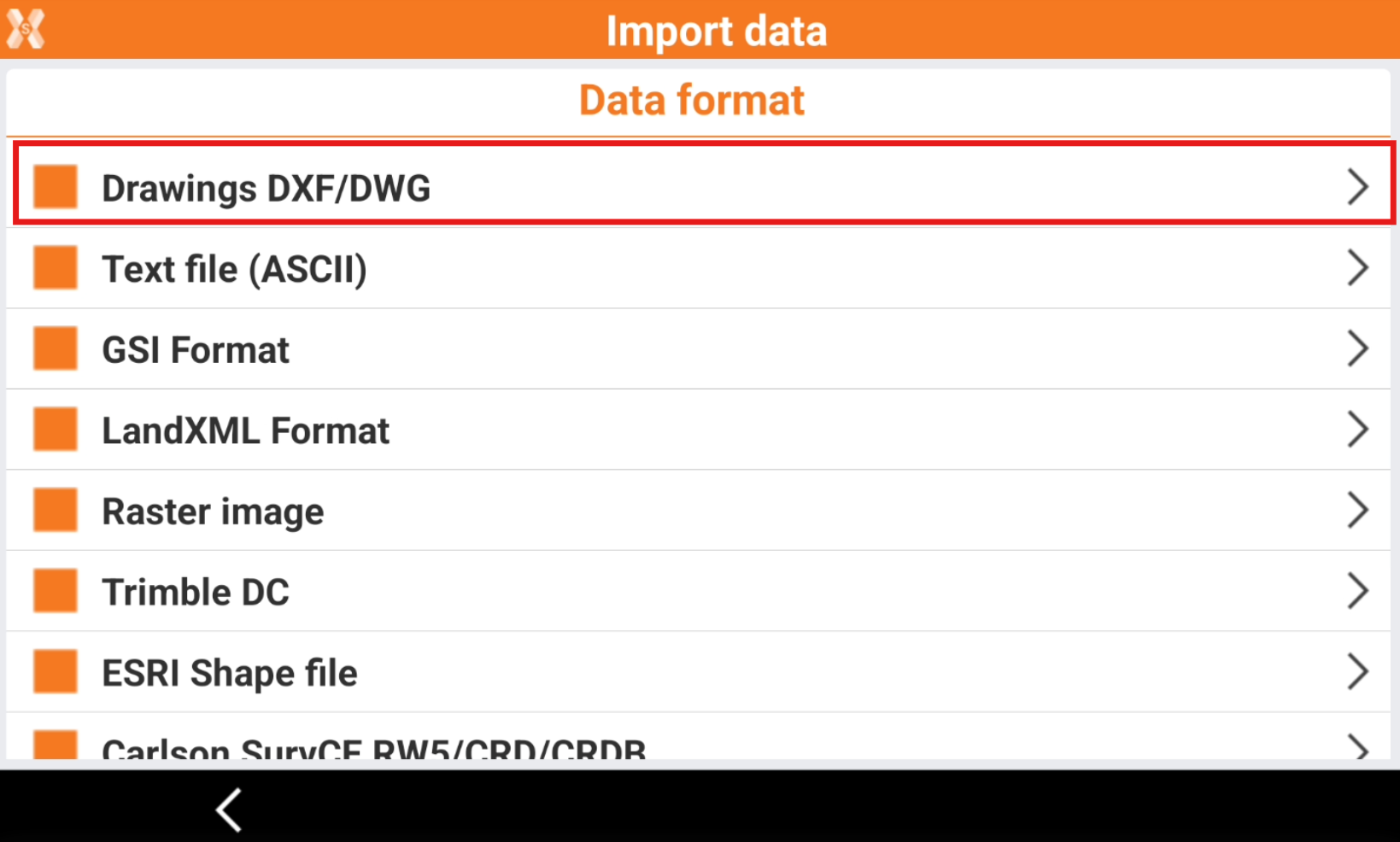The height and width of the screenshot is (842, 1400).
Task: Open Carlson SurvCE RW5/CRD/CRDB format
Action: pyautogui.click(x=373, y=748)
